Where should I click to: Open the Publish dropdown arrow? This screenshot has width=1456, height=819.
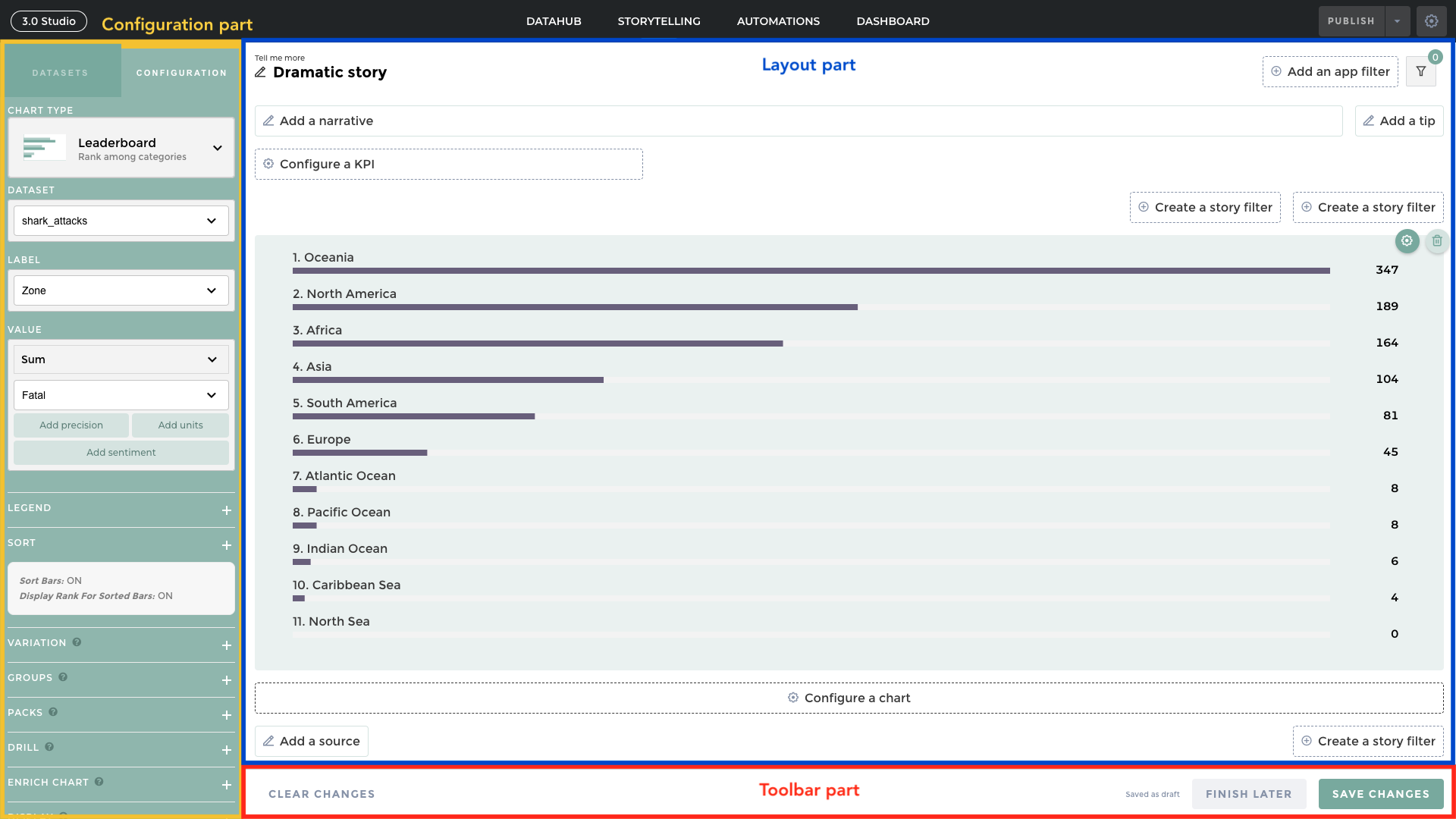[1397, 21]
